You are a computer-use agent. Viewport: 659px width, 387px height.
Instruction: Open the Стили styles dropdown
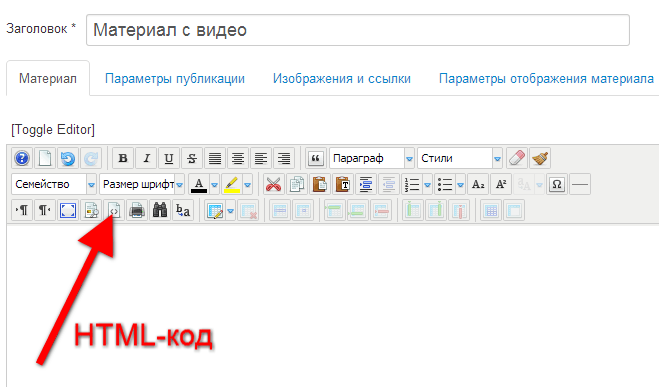460,158
